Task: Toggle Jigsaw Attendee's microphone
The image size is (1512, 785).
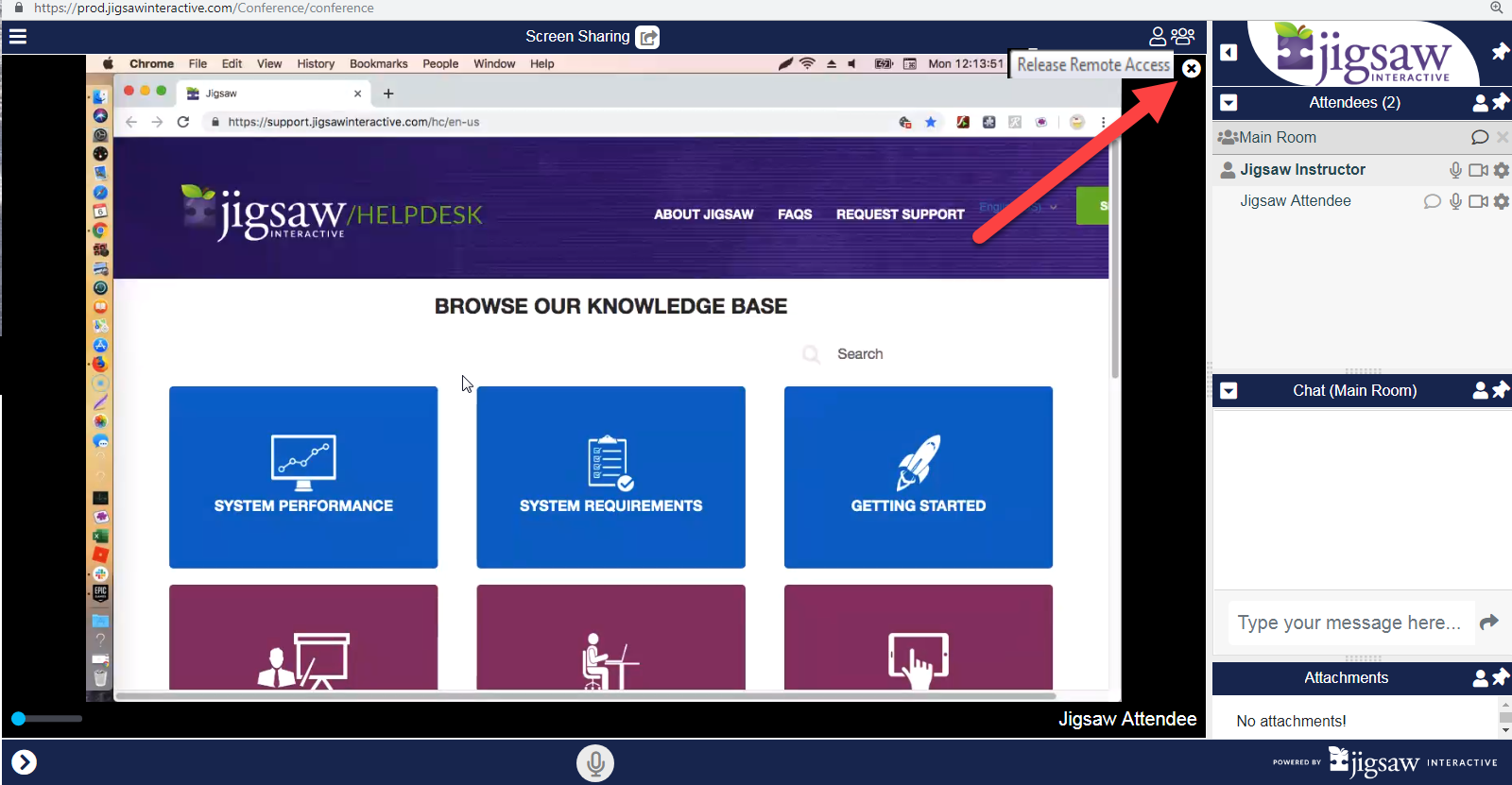Action: click(x=1455, y=201)
